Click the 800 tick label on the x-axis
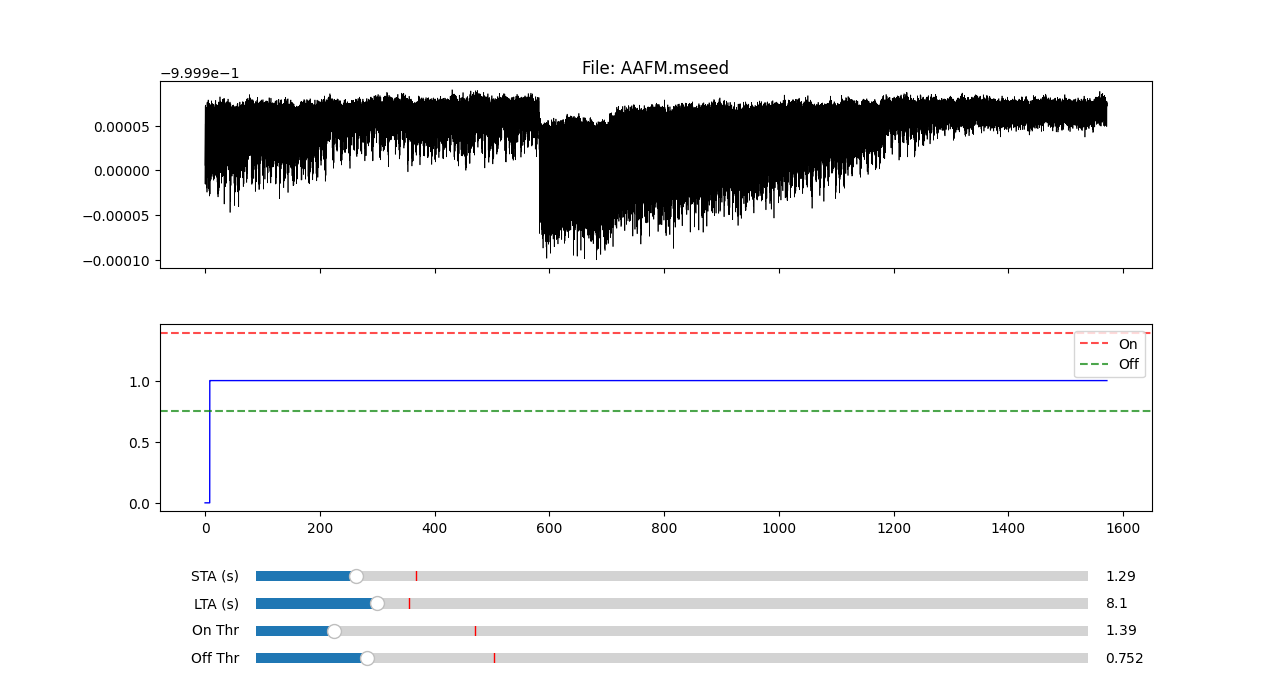The height and width of the screenshot is (682, 1280). (664, 526)
